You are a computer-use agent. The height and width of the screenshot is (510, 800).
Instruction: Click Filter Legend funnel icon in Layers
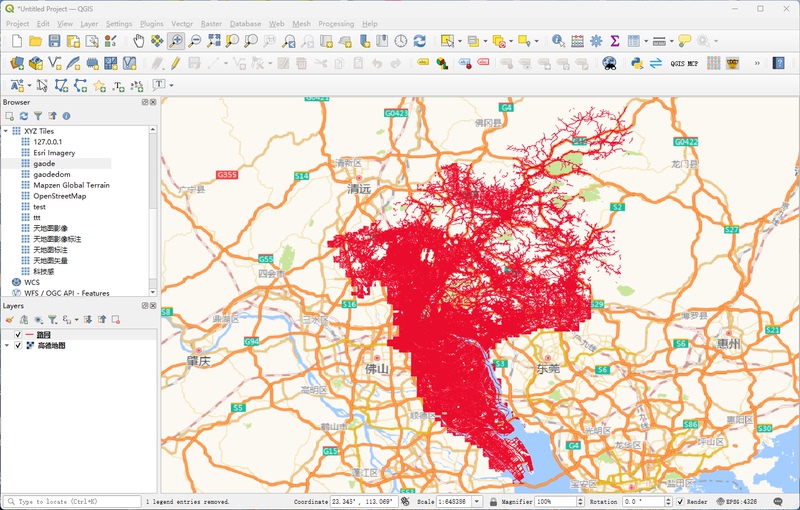click(52, 320)
